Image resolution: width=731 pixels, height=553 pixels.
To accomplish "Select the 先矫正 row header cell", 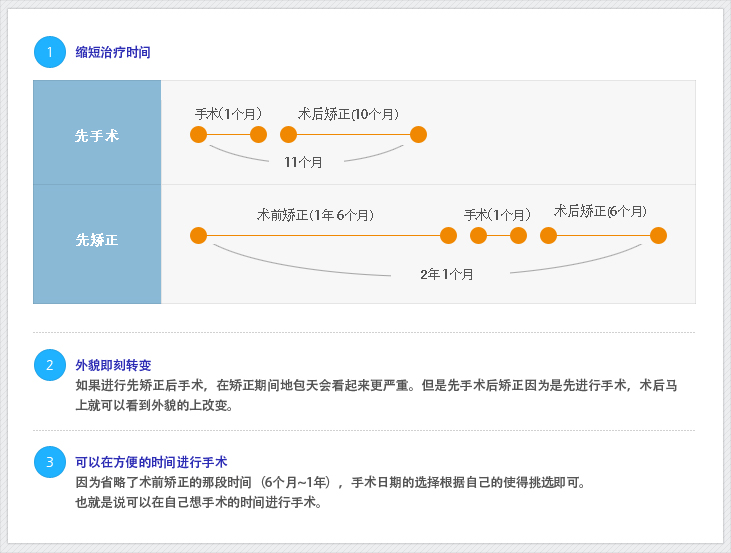I will coord(97,244).
